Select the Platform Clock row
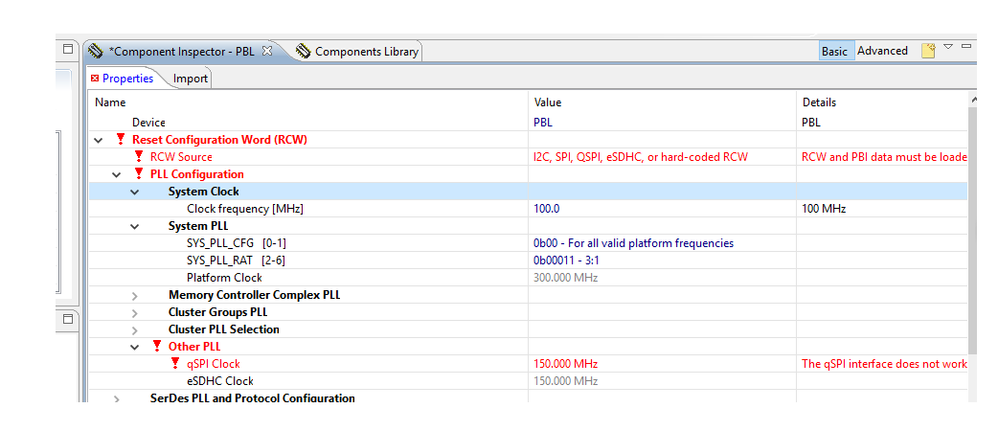 pos(528,278)
